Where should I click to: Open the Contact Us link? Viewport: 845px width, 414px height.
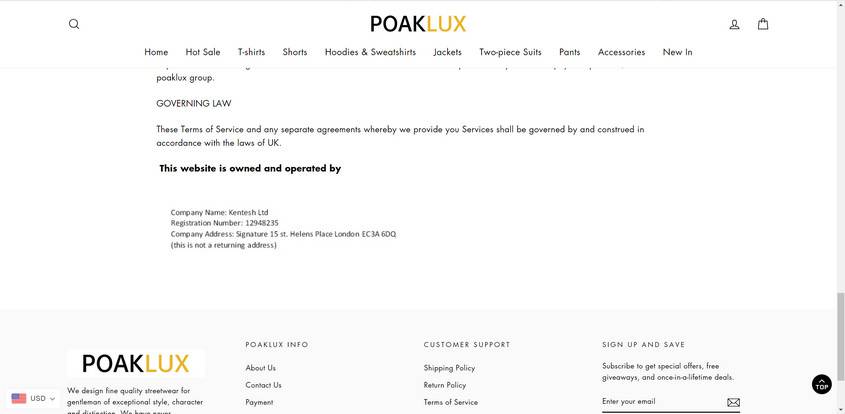pyautogui.click(x=263, y=385)
